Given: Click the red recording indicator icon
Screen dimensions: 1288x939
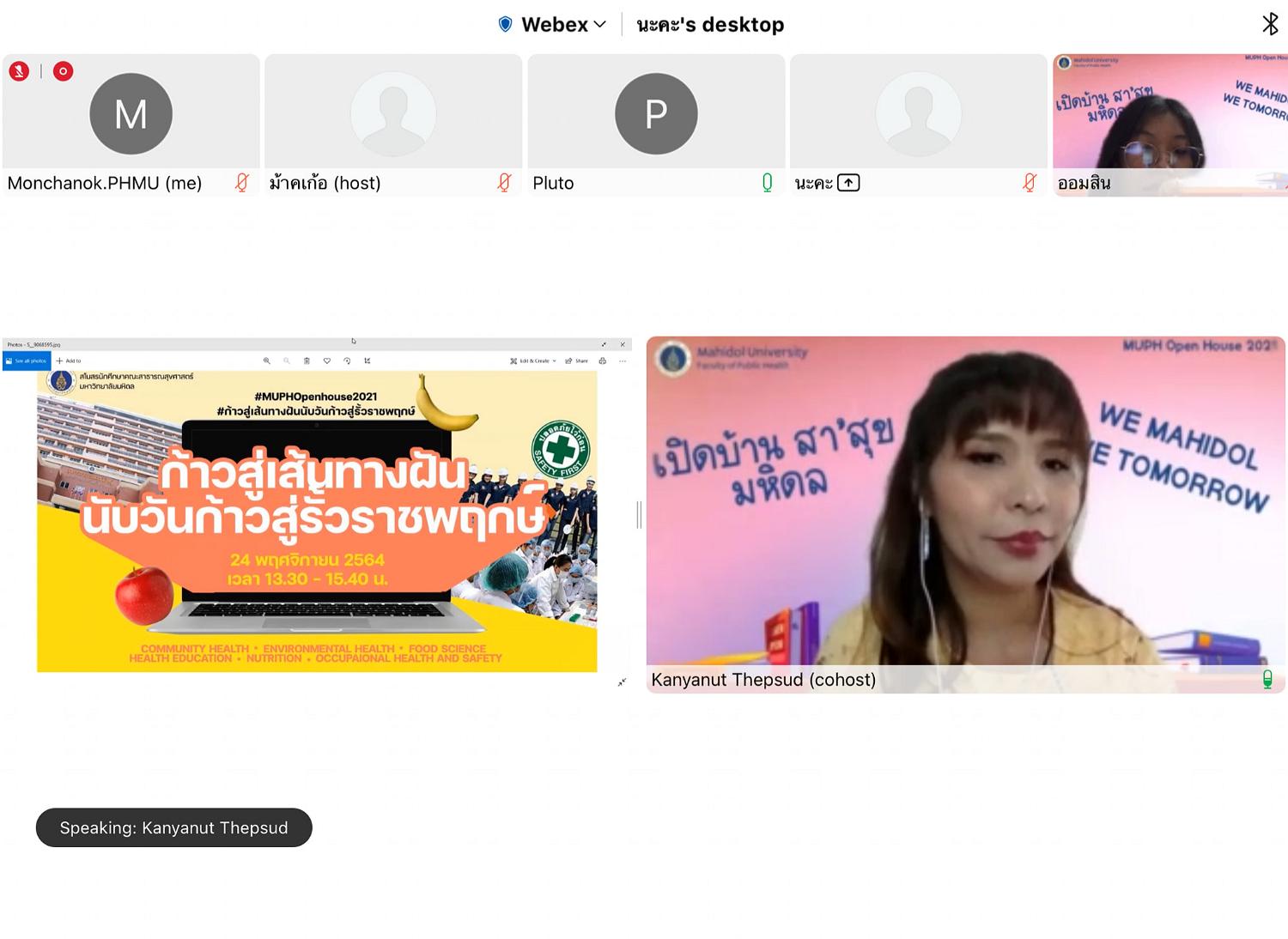Looking at the screenshot, I should click(63, 71).
